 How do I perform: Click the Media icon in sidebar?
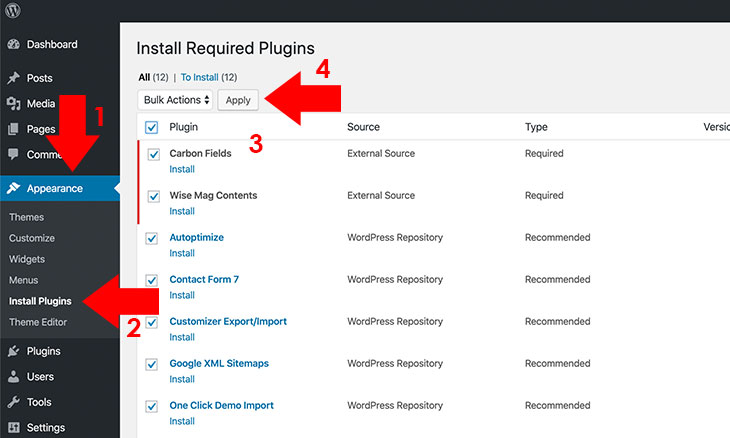[14, 103]
